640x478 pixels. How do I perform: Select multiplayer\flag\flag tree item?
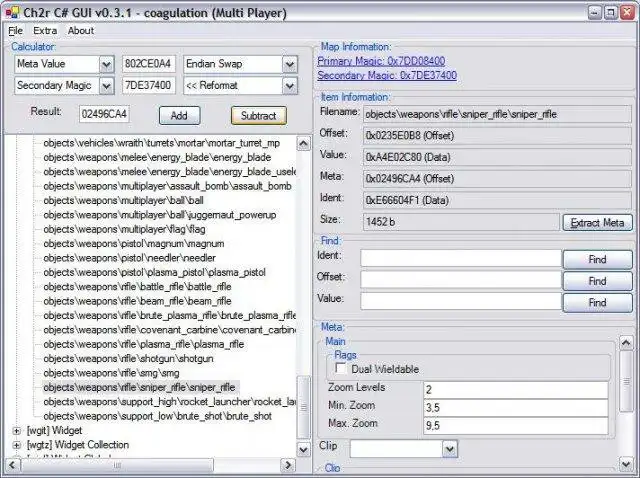coord(124,229)
